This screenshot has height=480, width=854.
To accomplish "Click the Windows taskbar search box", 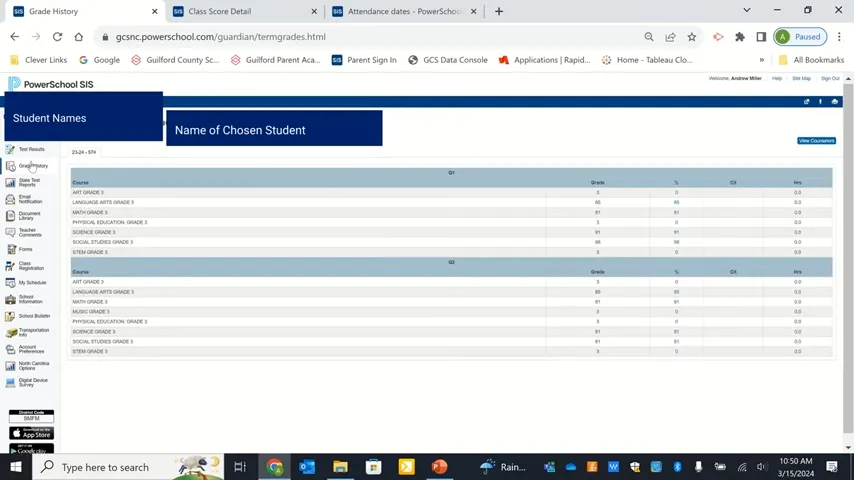I will pyautogui.click(x=105, y=467).
